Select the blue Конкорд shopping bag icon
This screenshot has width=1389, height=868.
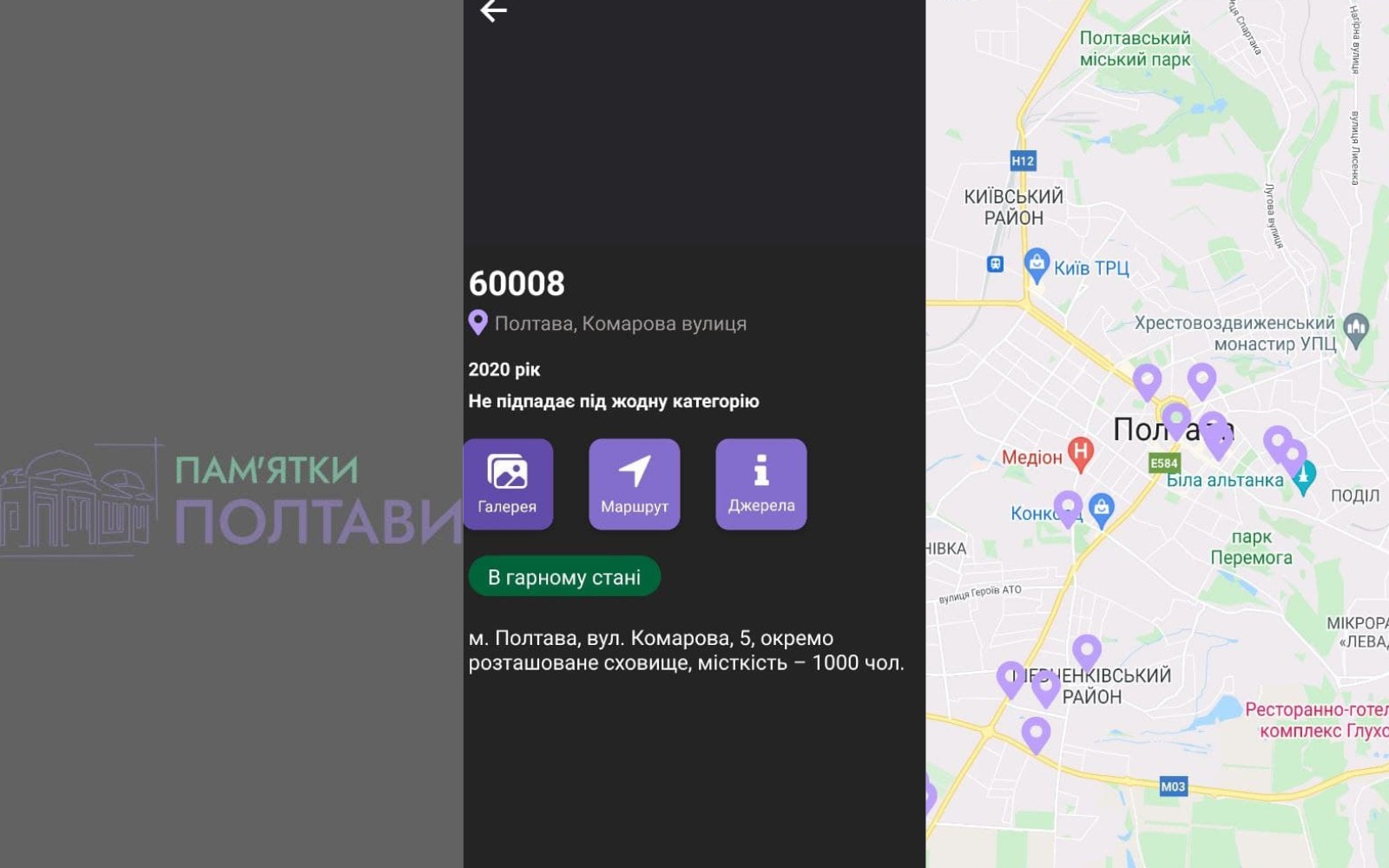[1102, 509]
